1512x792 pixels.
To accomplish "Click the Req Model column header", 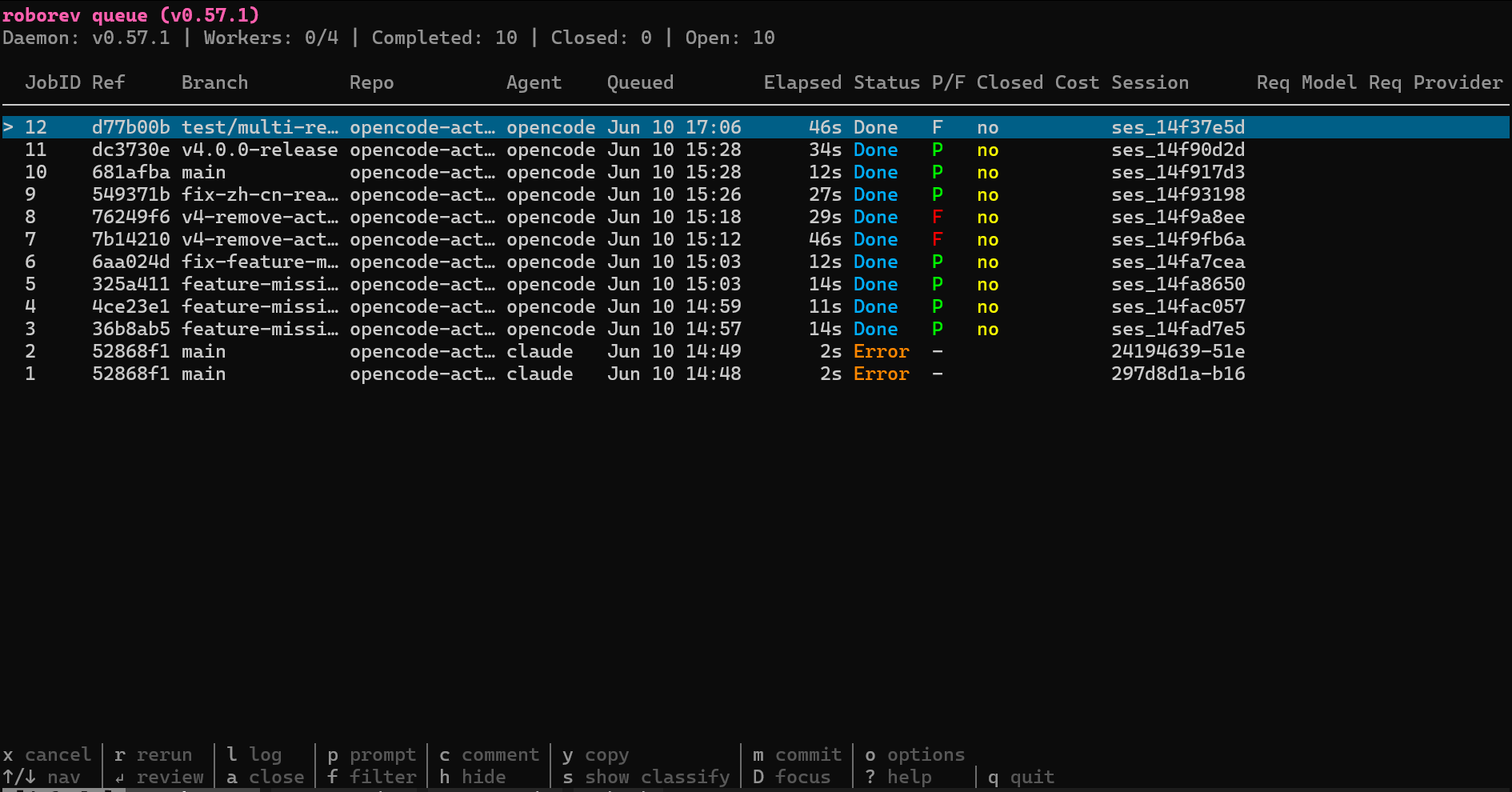I will click(x=1306, y=82).
